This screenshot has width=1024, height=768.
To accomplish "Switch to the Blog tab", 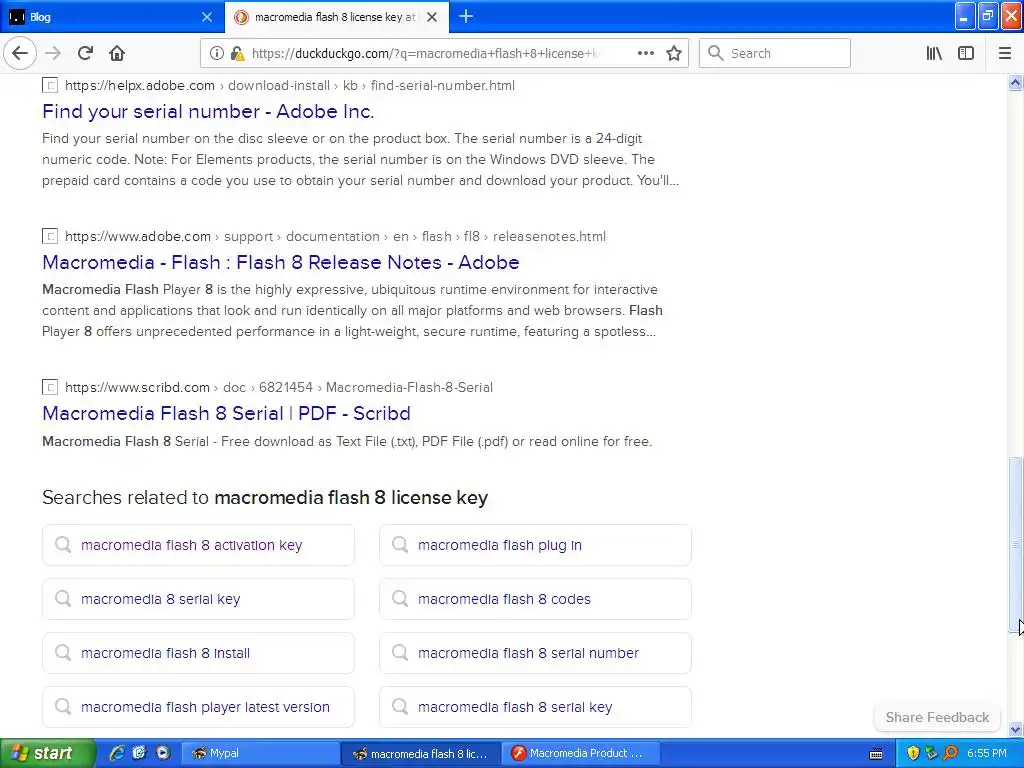I will [x=112, y=17].
